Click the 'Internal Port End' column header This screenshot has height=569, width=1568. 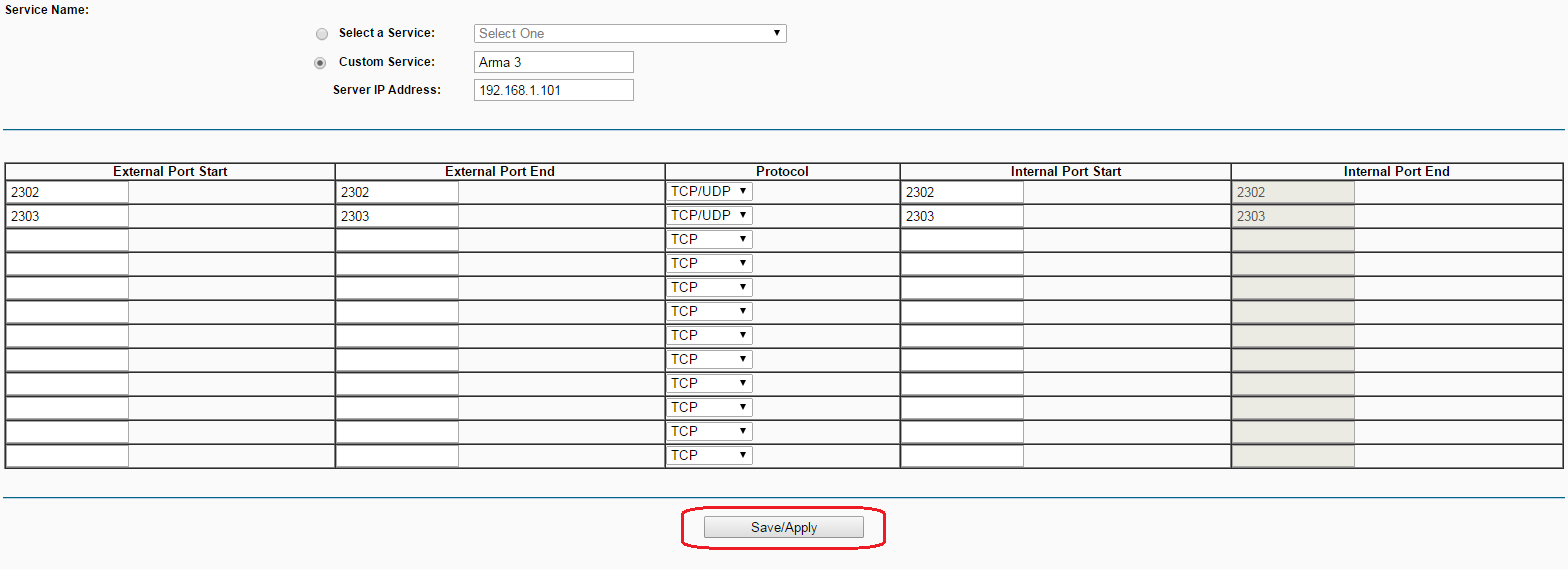1397,172
